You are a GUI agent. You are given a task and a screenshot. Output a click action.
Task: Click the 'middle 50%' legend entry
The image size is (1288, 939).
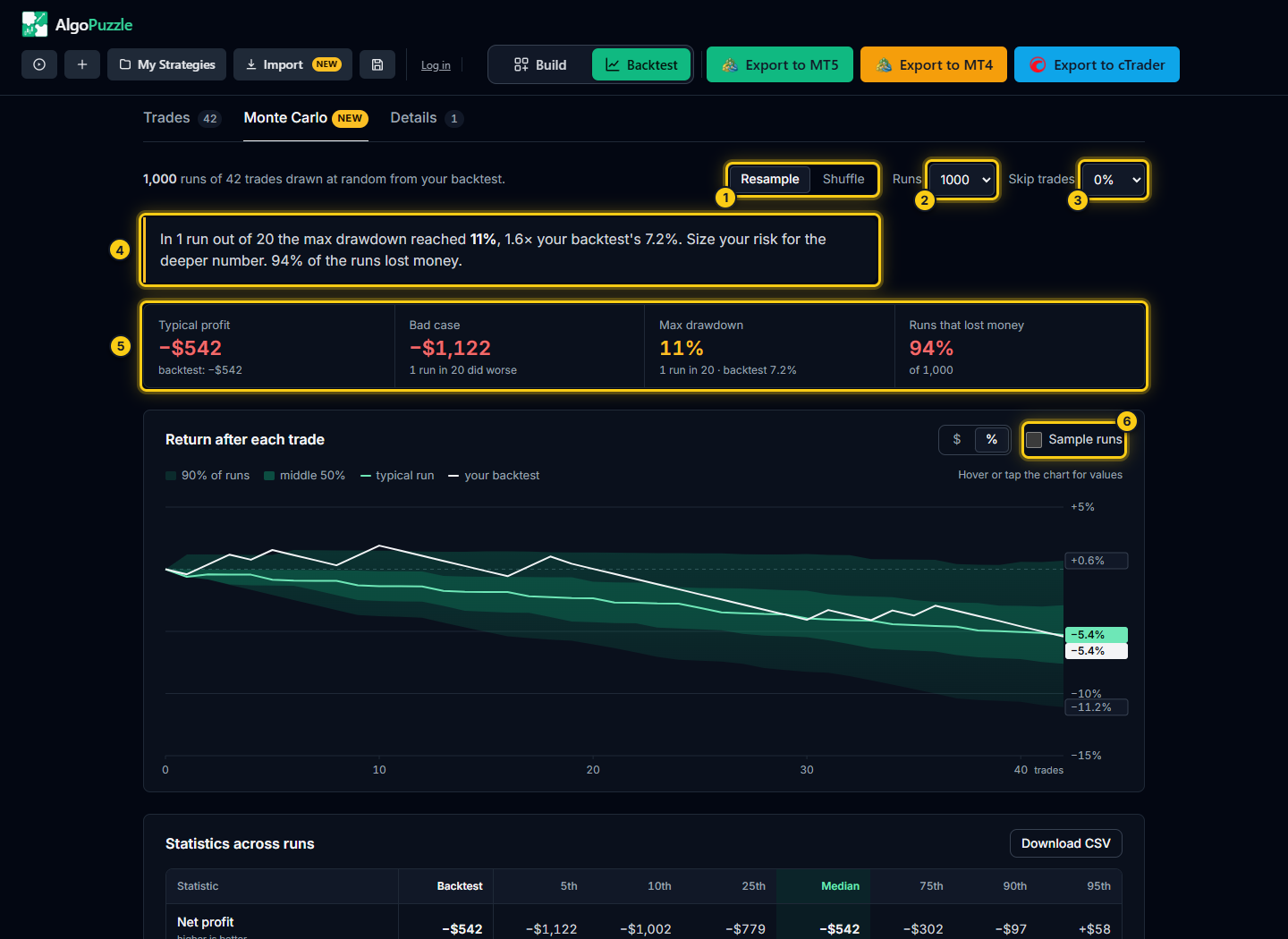[304, 476]
